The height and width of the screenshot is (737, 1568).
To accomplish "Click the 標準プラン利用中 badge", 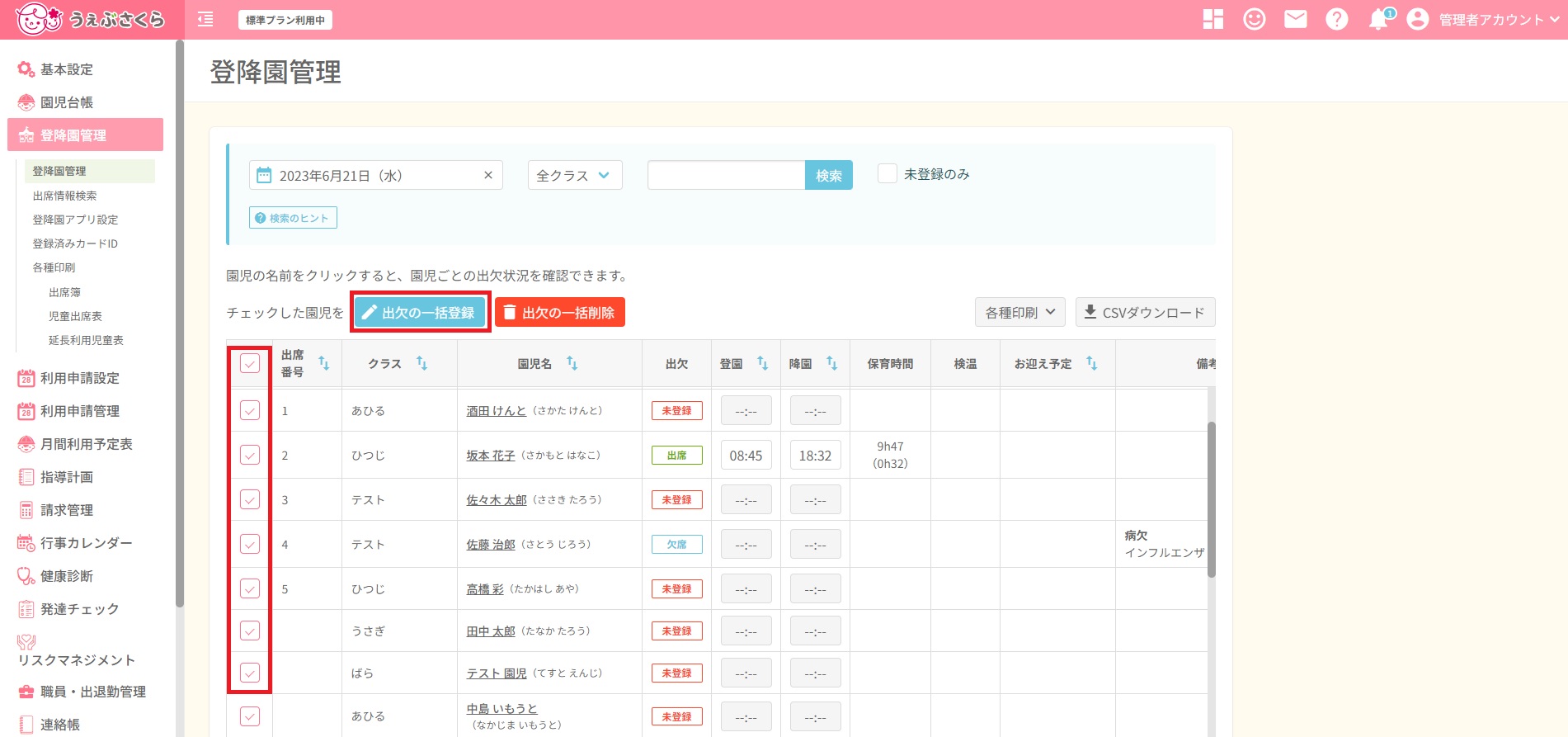I will [x=285, y=20].
